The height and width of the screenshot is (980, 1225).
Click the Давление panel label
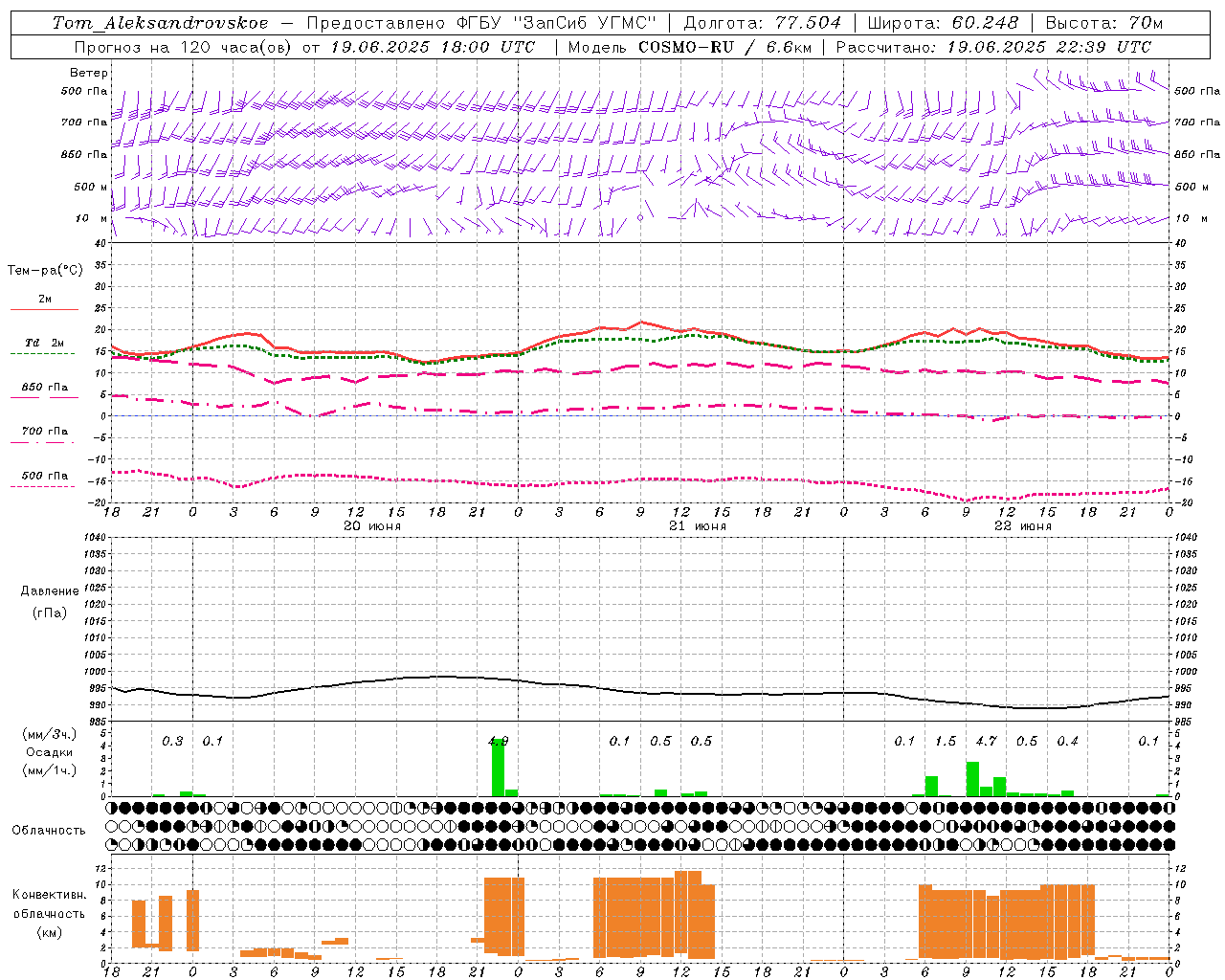50,591
